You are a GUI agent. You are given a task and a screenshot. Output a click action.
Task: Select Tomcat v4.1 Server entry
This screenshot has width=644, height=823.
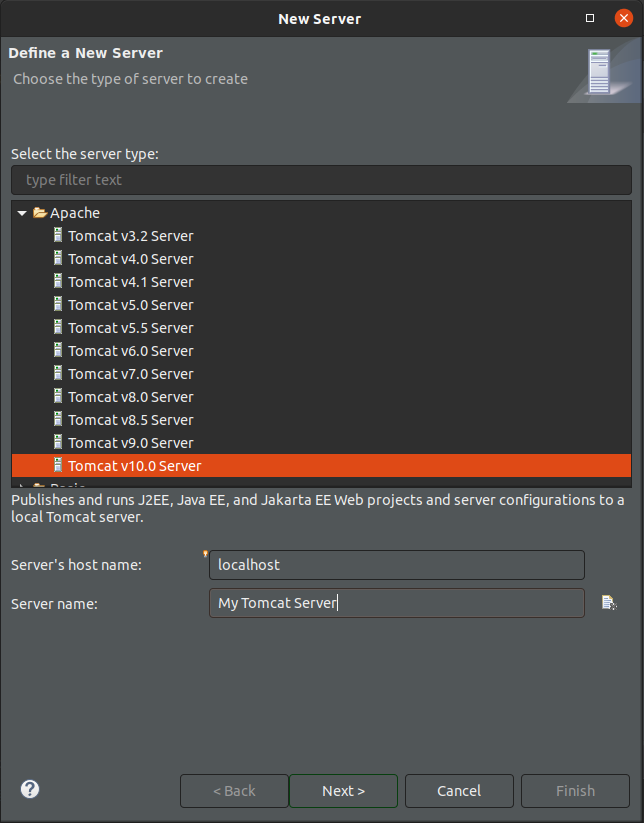coord(130,282)
